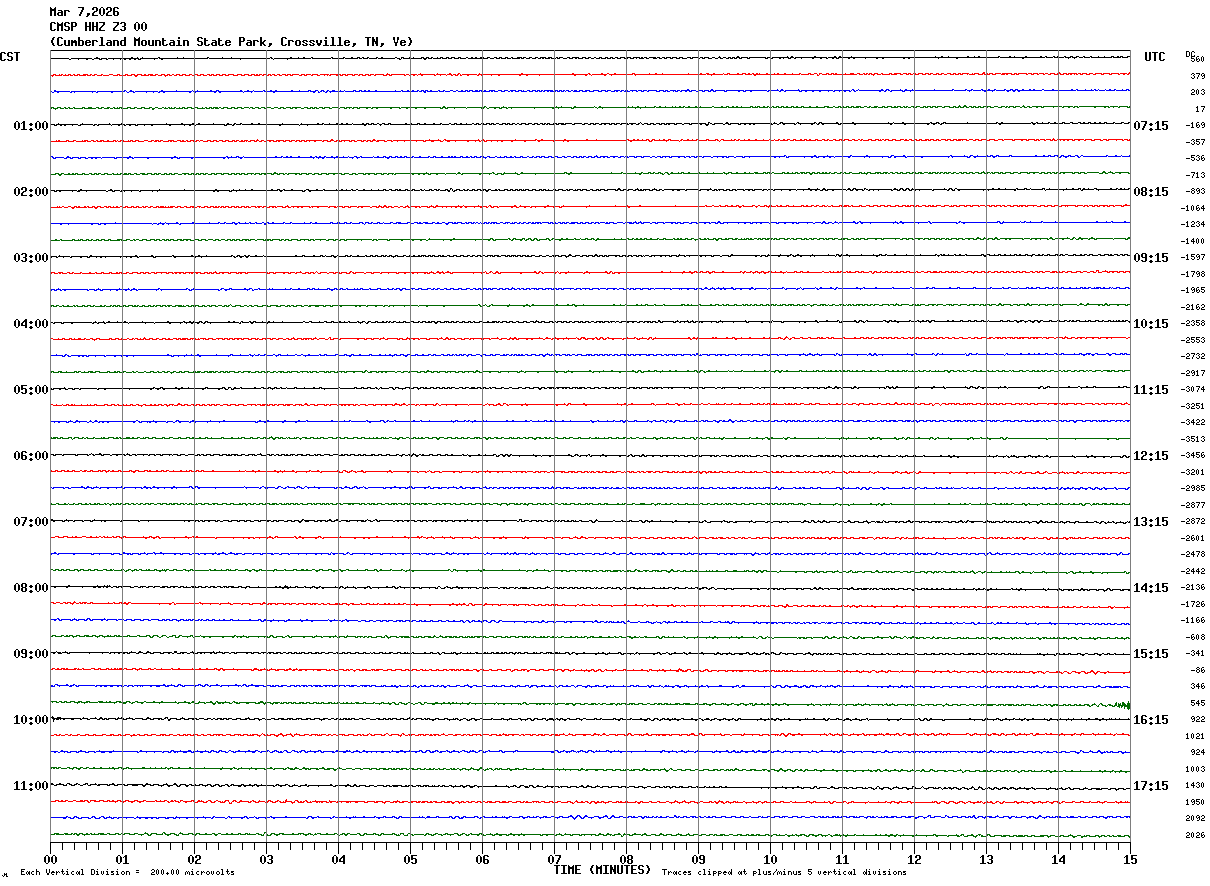
Task: Click the CST time label '04:00'
Action: coord(30,324)
